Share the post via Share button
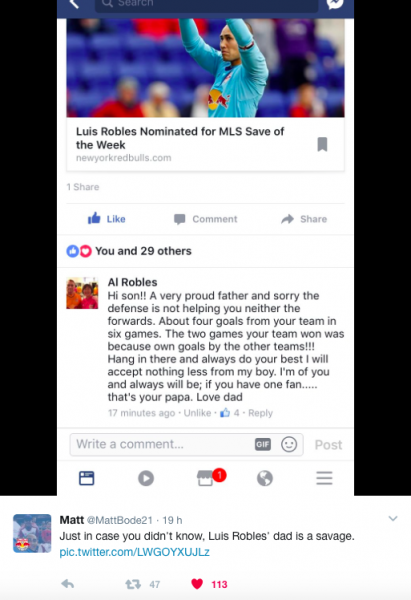 click(304, 219)
